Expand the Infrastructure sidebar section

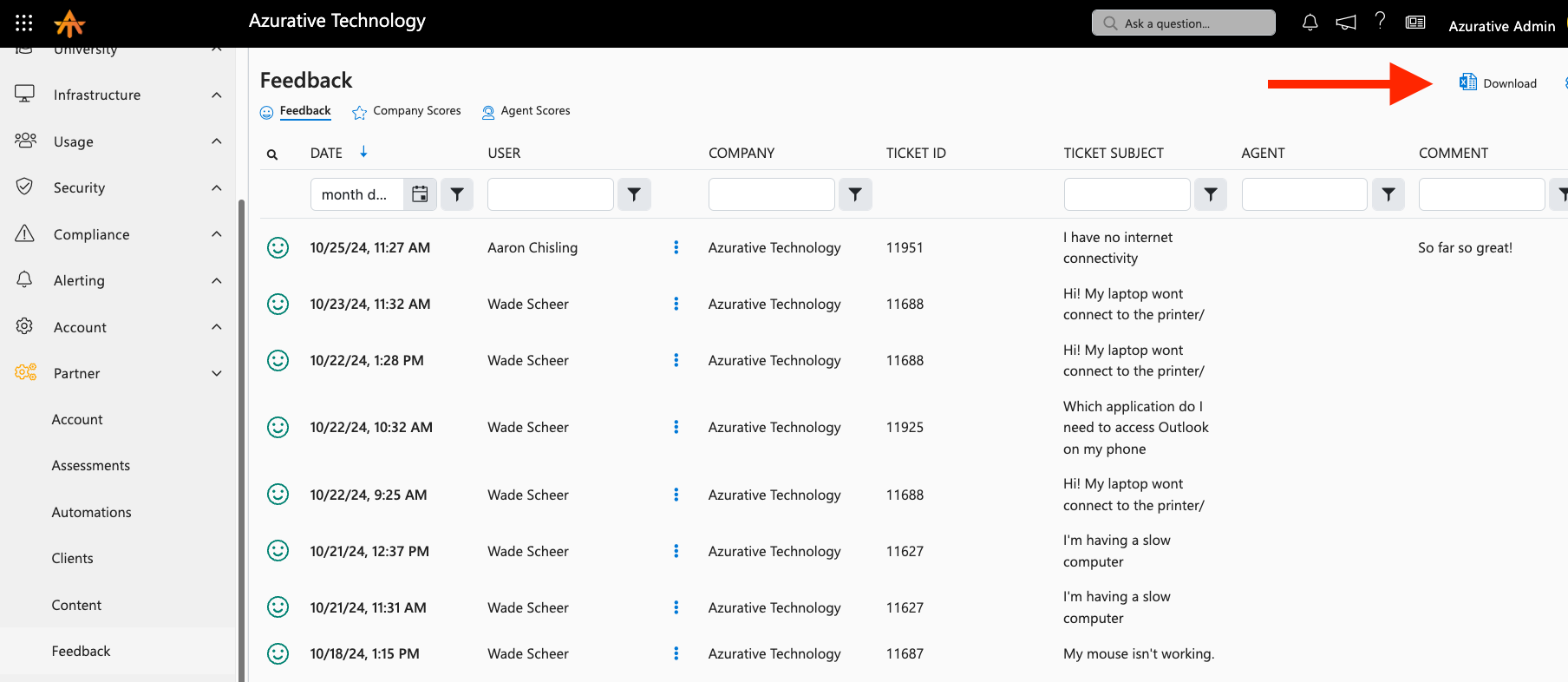(217, 95)
